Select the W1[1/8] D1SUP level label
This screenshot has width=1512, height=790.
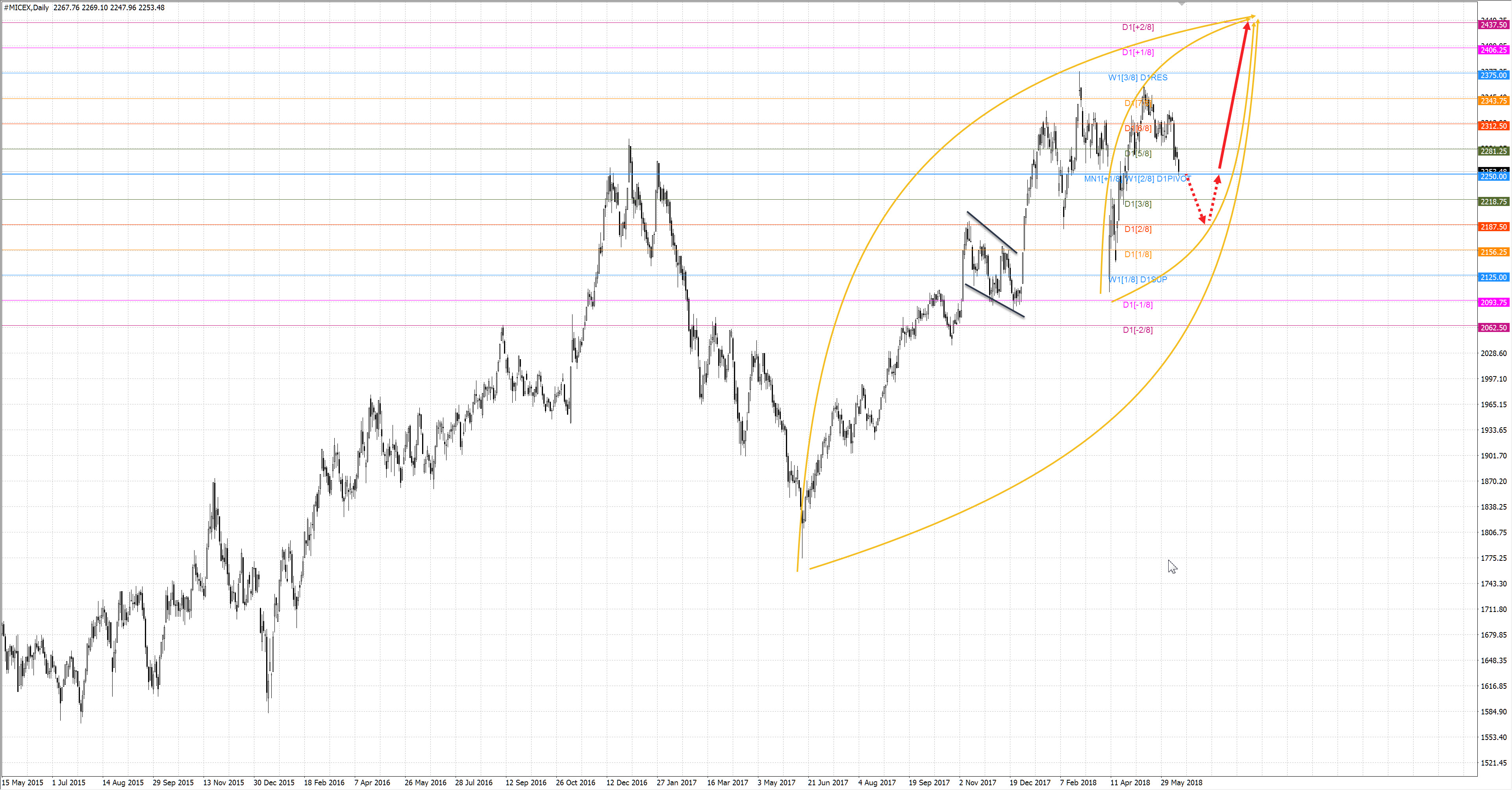1138,279
